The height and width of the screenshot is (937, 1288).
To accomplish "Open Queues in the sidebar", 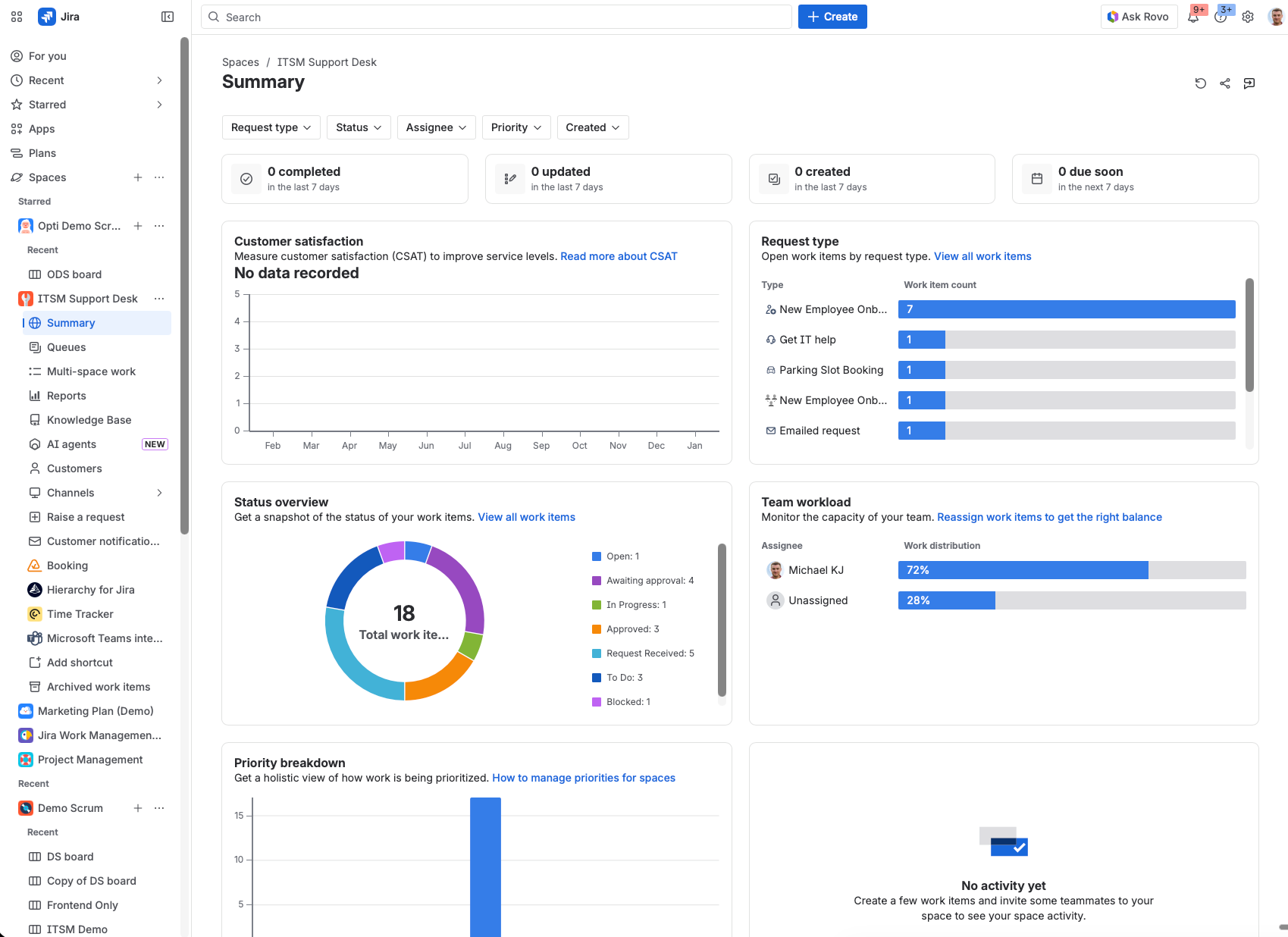I will click(x=67, y=347).
